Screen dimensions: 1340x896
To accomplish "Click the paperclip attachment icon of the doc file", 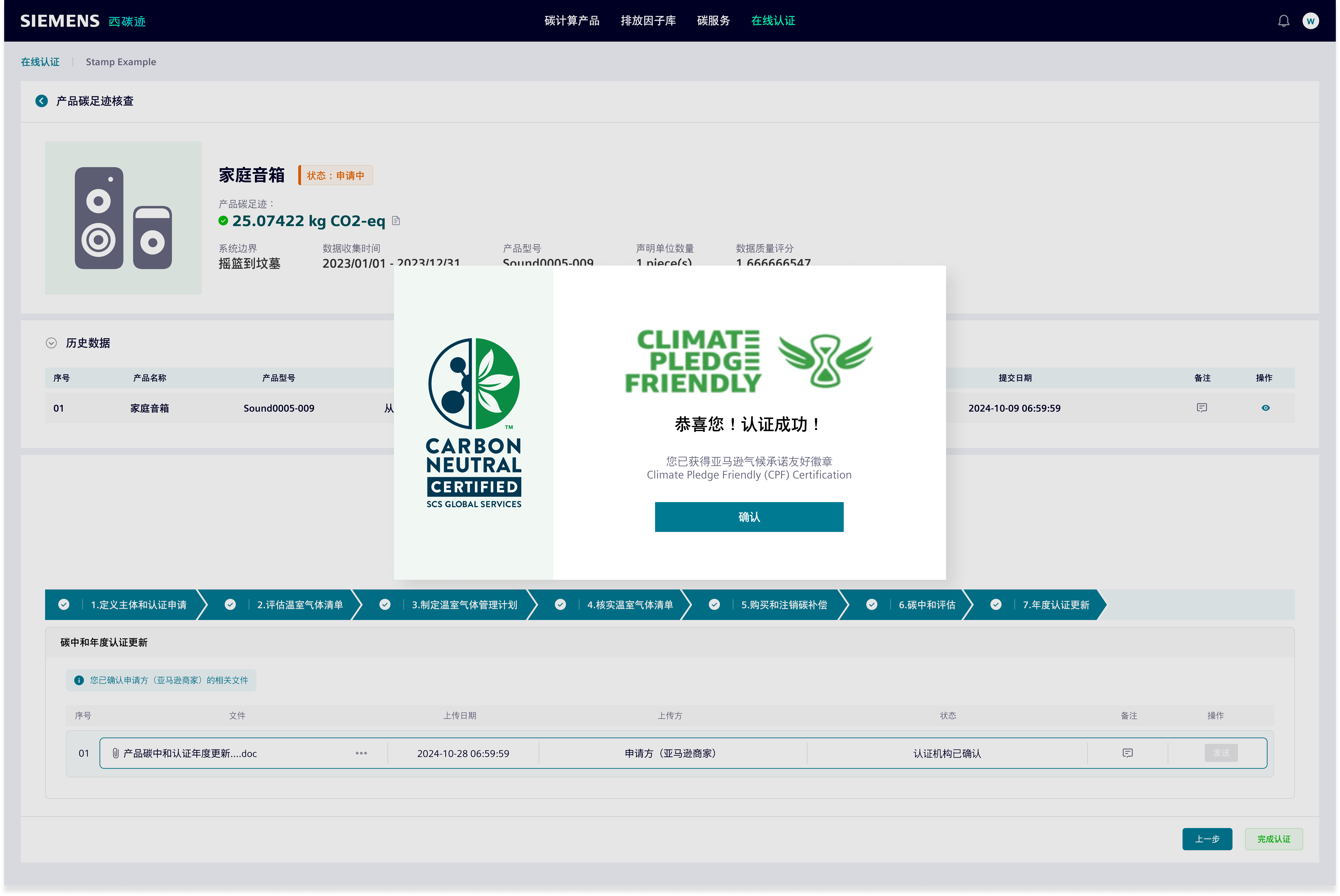I will (115, 753).
